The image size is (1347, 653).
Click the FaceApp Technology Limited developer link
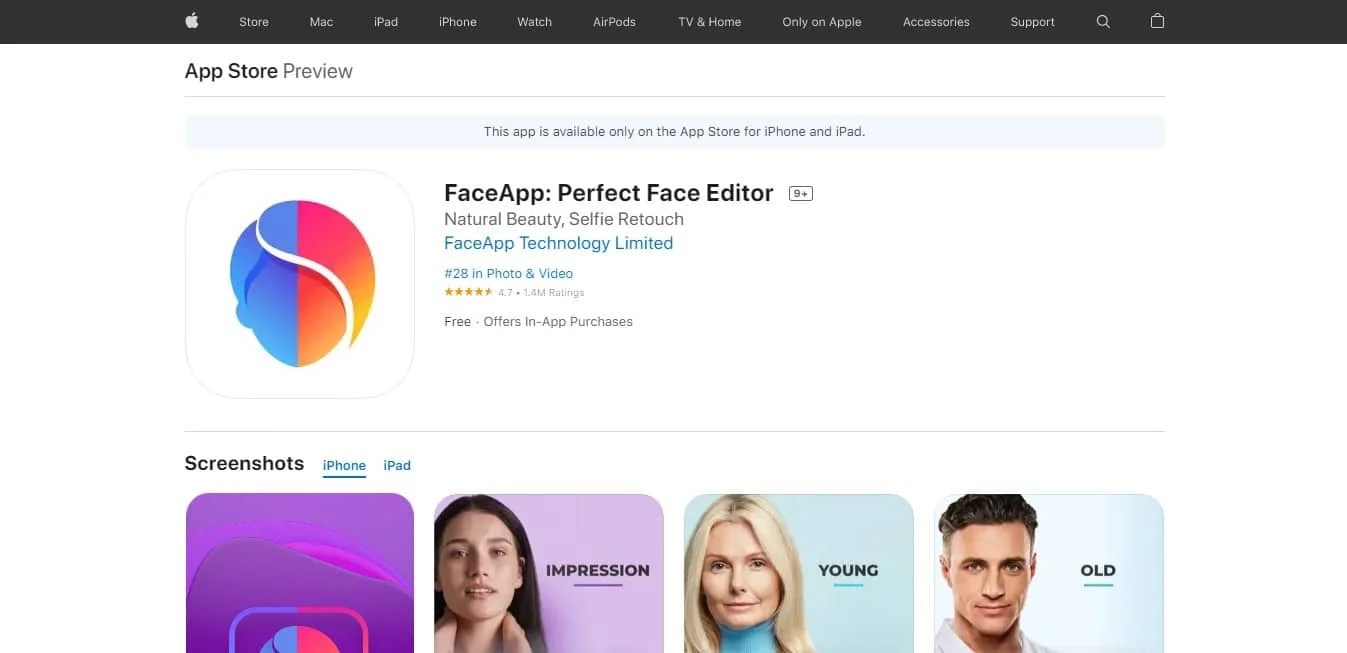pyautogui.click(x=558, y=243)
